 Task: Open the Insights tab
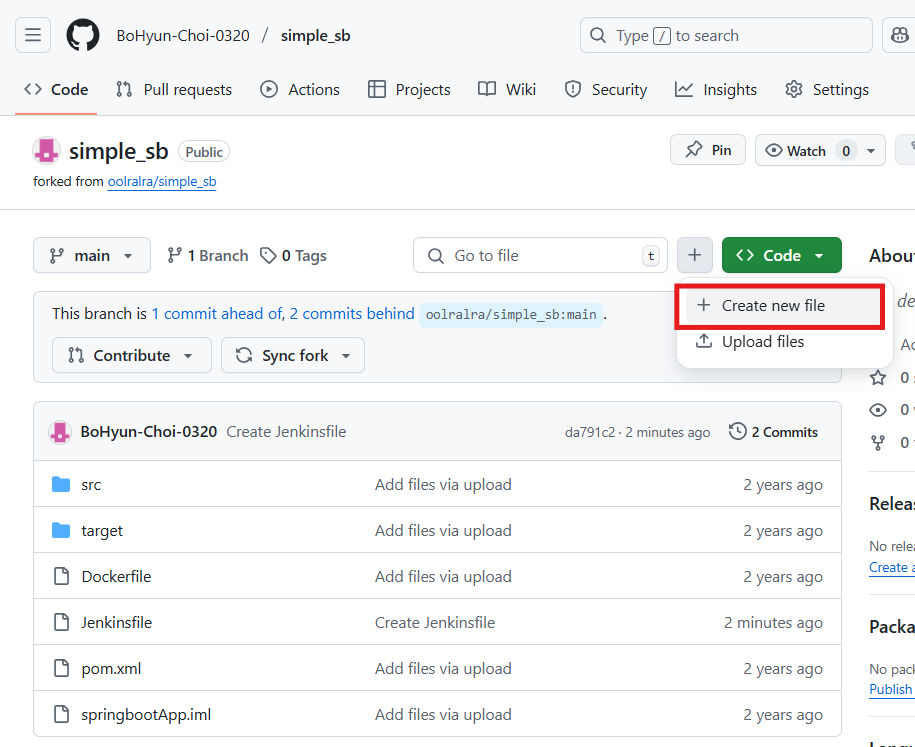pos(716,89)
